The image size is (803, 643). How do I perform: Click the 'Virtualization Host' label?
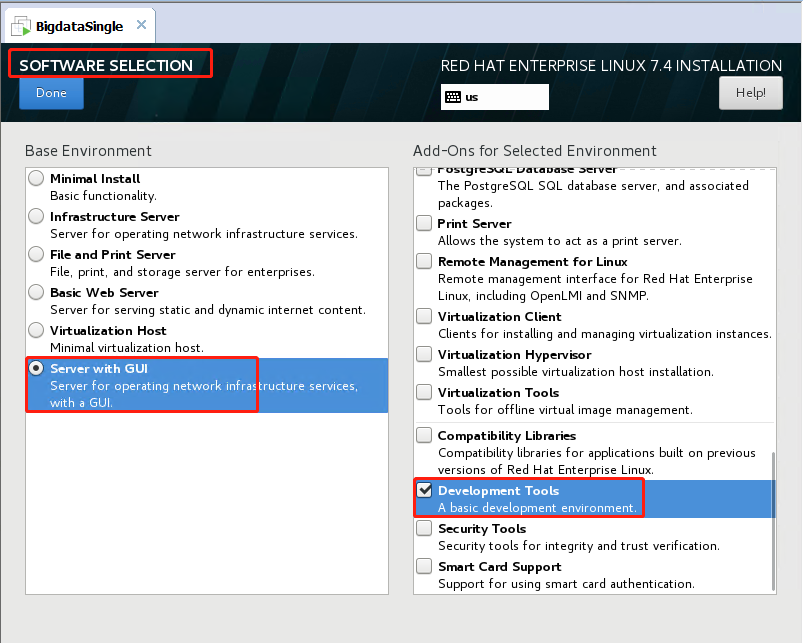[x=108, y=330]
